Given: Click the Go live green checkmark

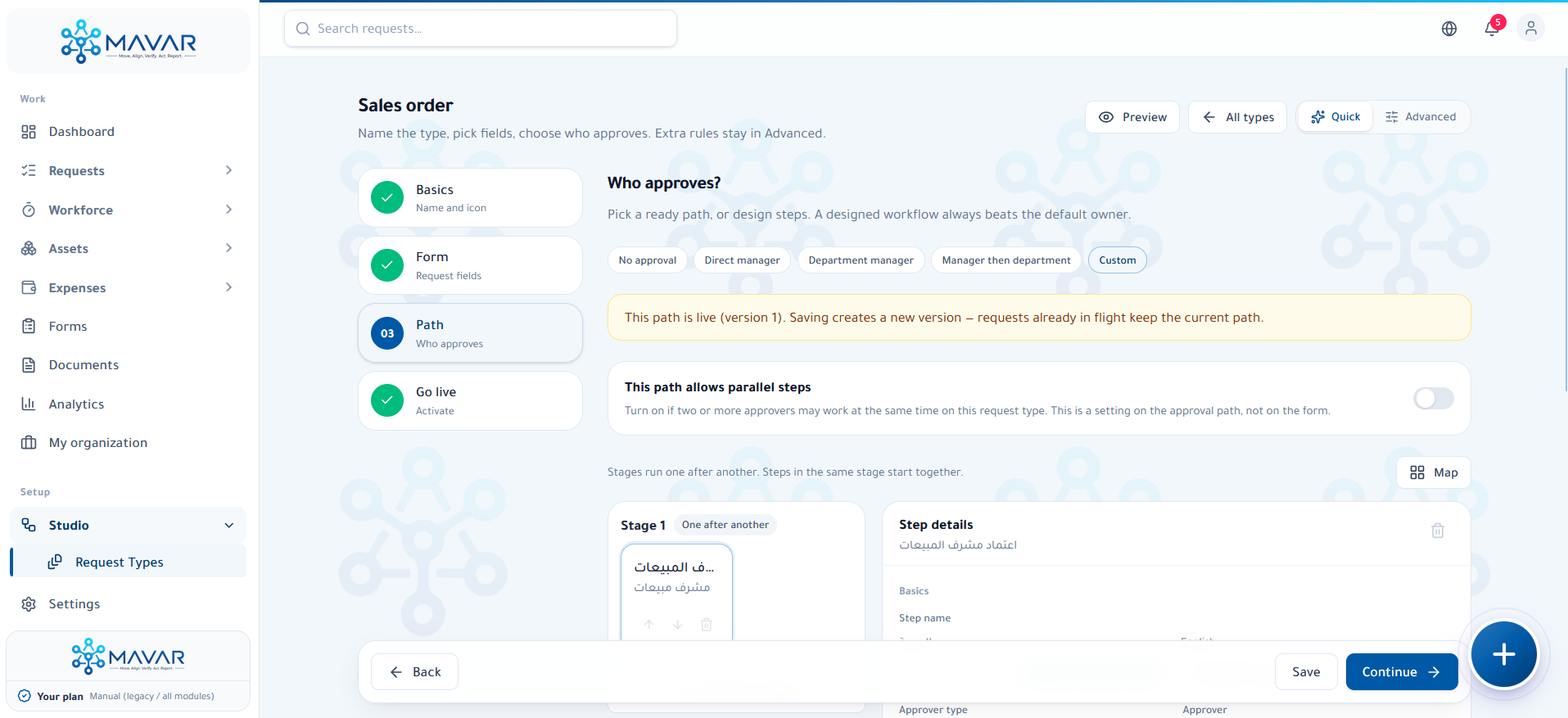Looking at the screenshot, I should coord(387,400).
